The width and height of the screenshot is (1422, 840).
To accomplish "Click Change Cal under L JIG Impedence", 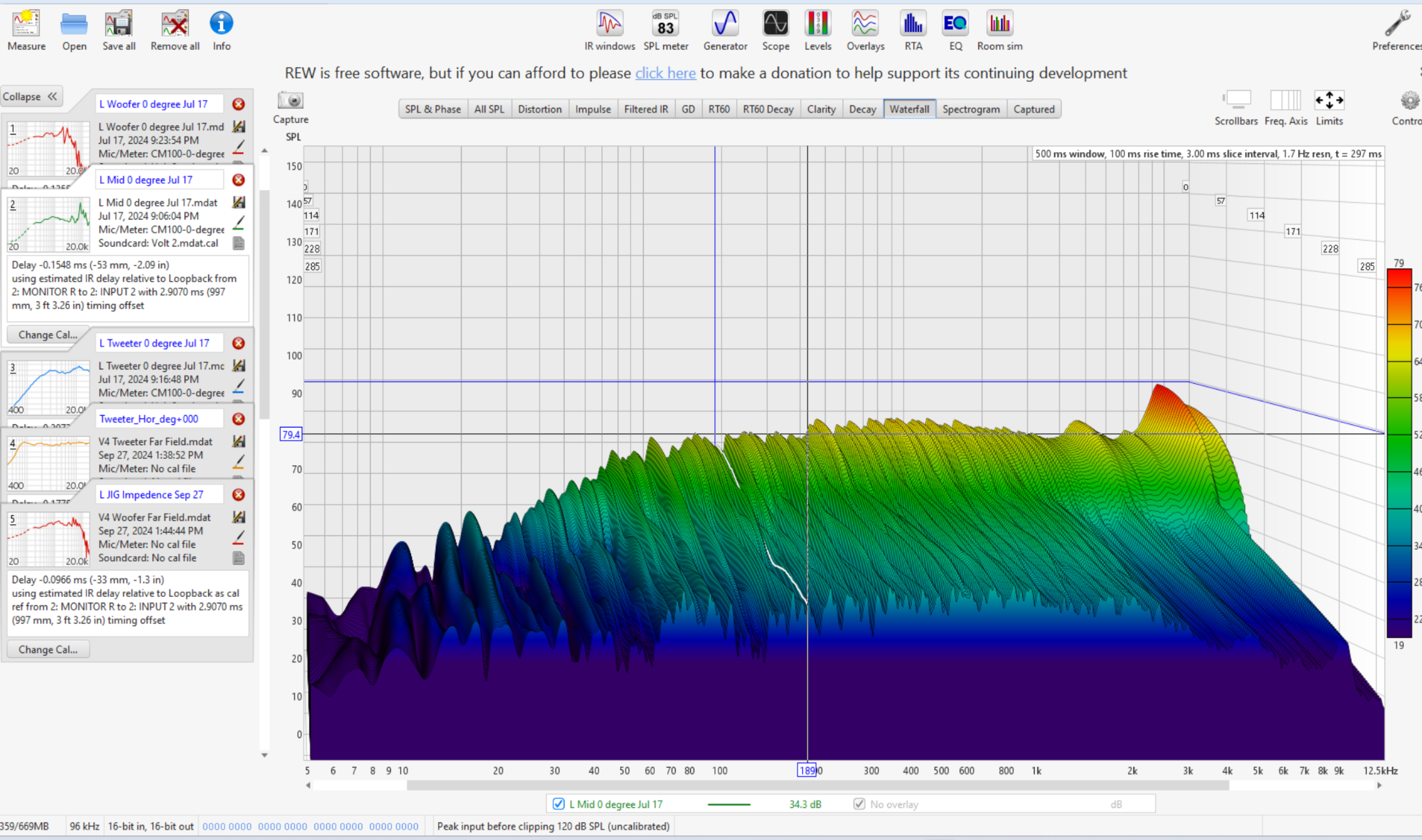I will (x=48, y=650).
